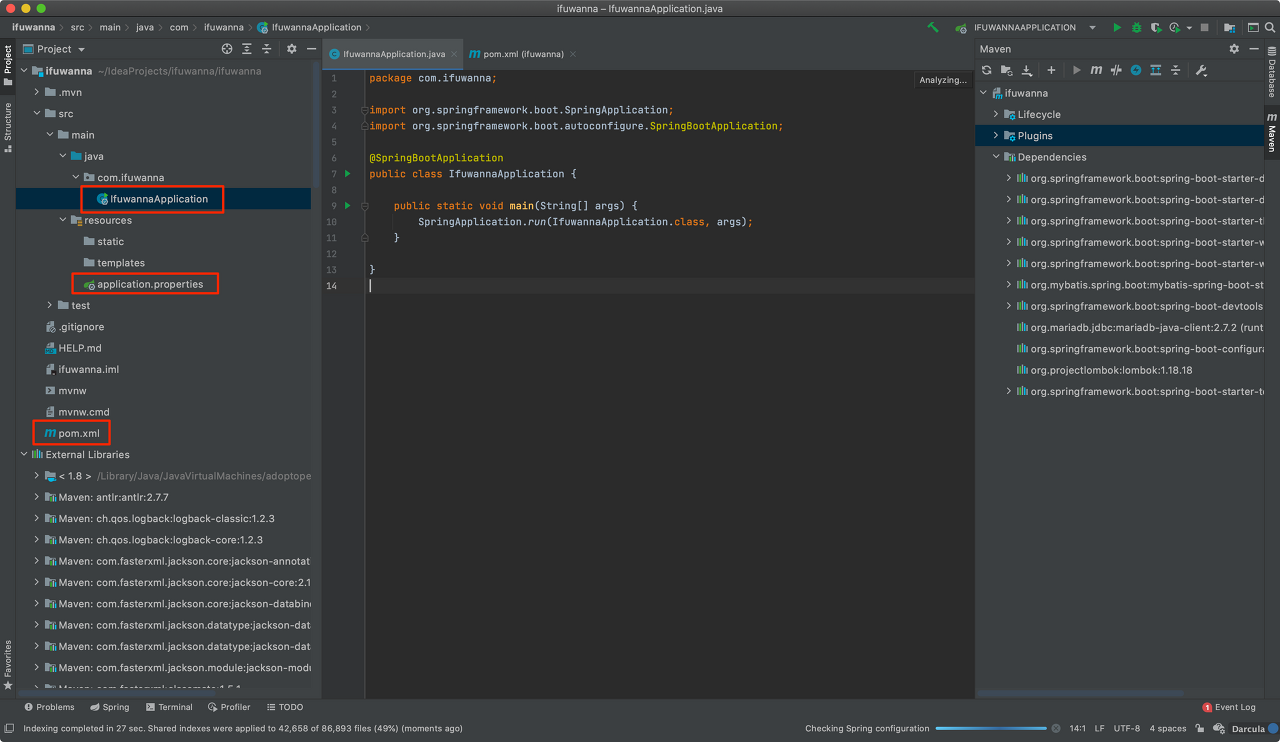This screenshot has height=742, width=1280.
Task: Expand all in Project panel
Action: [x=247, y=49]
